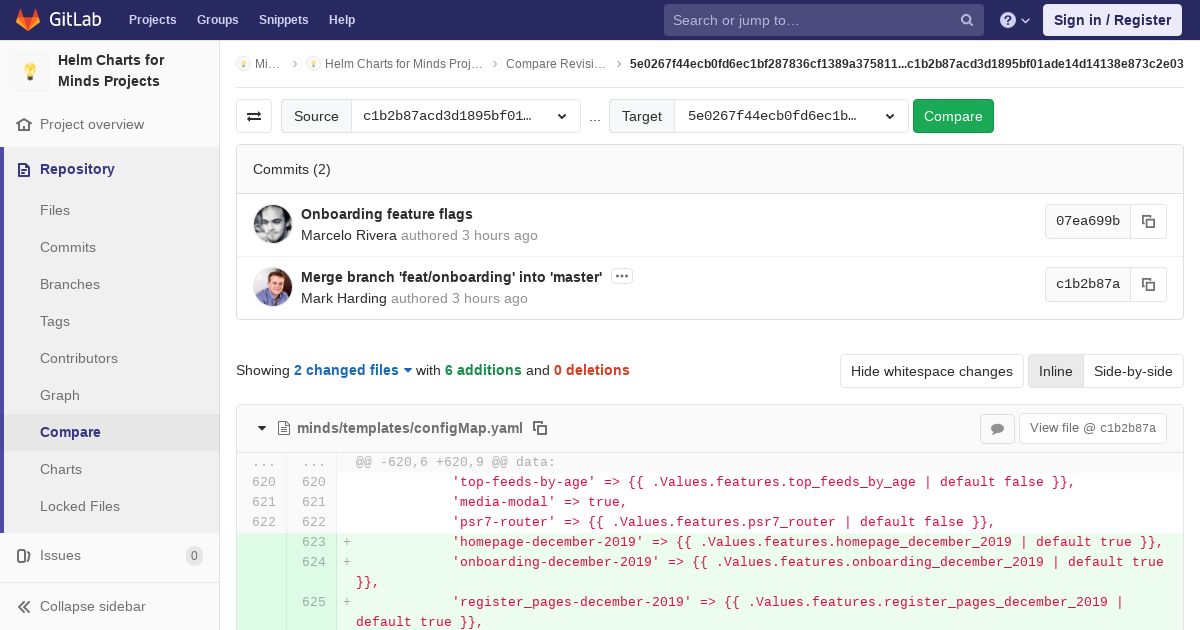Viewport: 1200px width, 630px height.
Task: Copy configMap.yaml file path
Action: pyautogui.click(x=540, y=428)
